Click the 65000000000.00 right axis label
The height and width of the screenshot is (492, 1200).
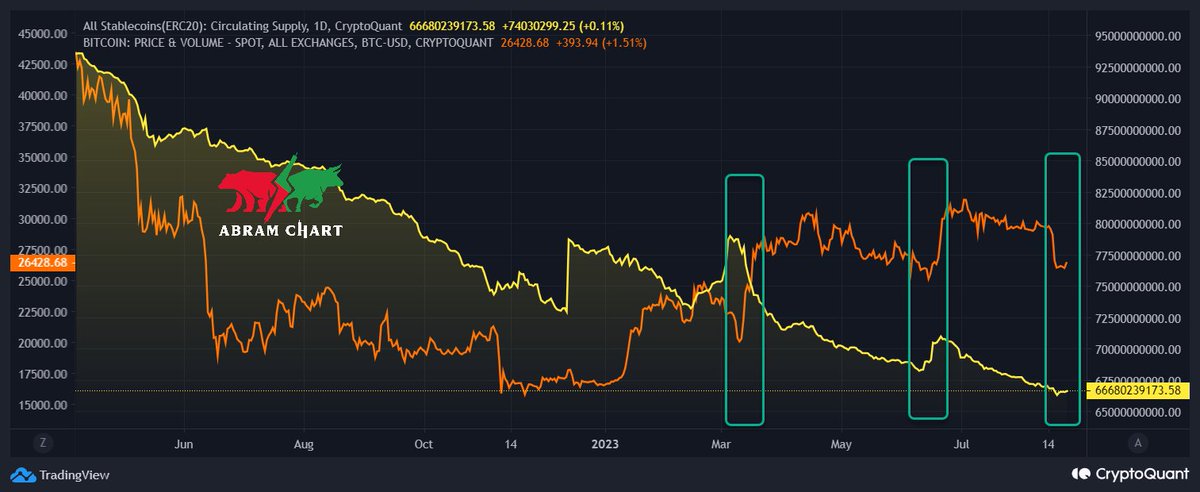tap(1137, 412)
